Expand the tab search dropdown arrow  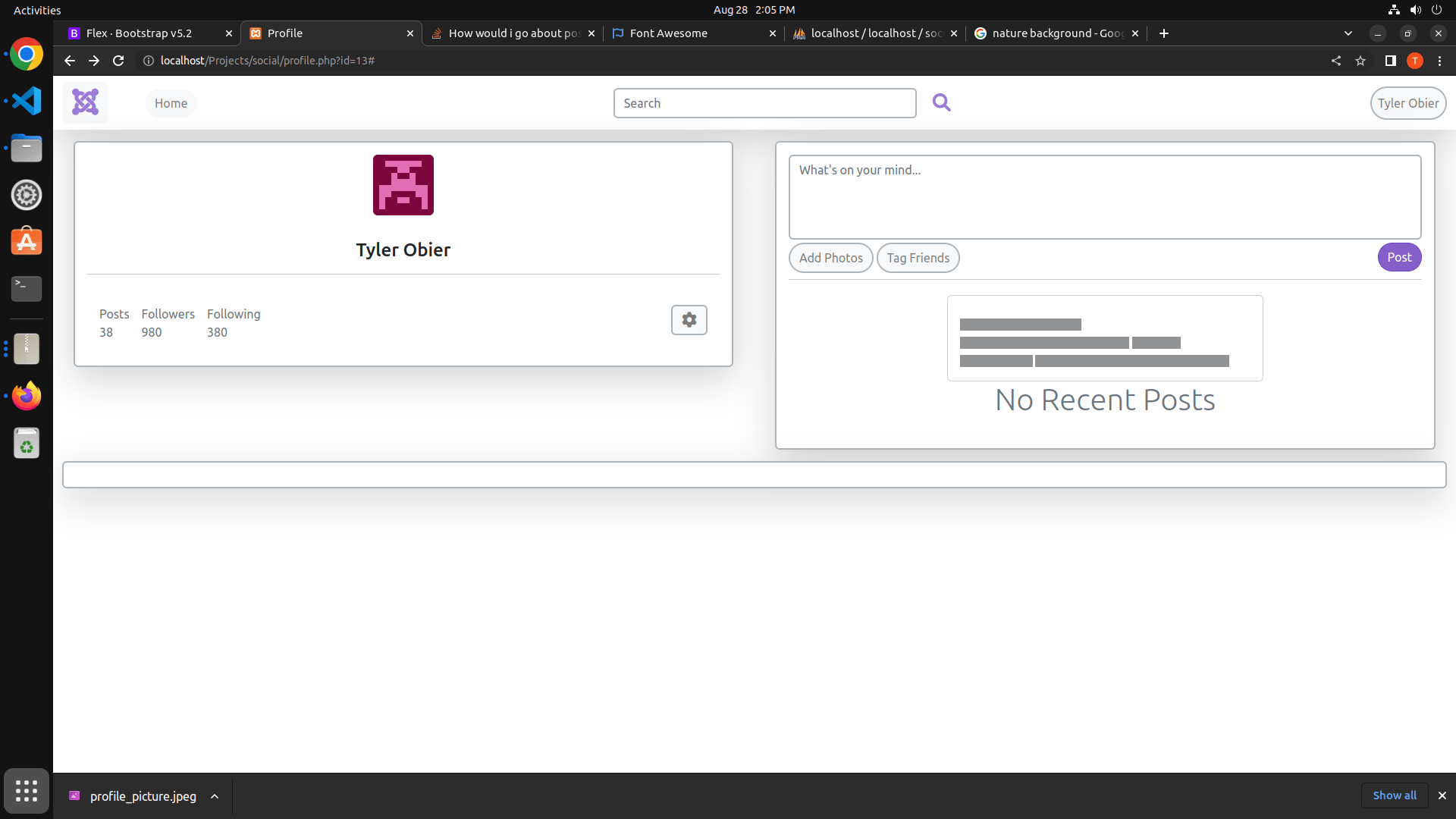pos(1348,33)
